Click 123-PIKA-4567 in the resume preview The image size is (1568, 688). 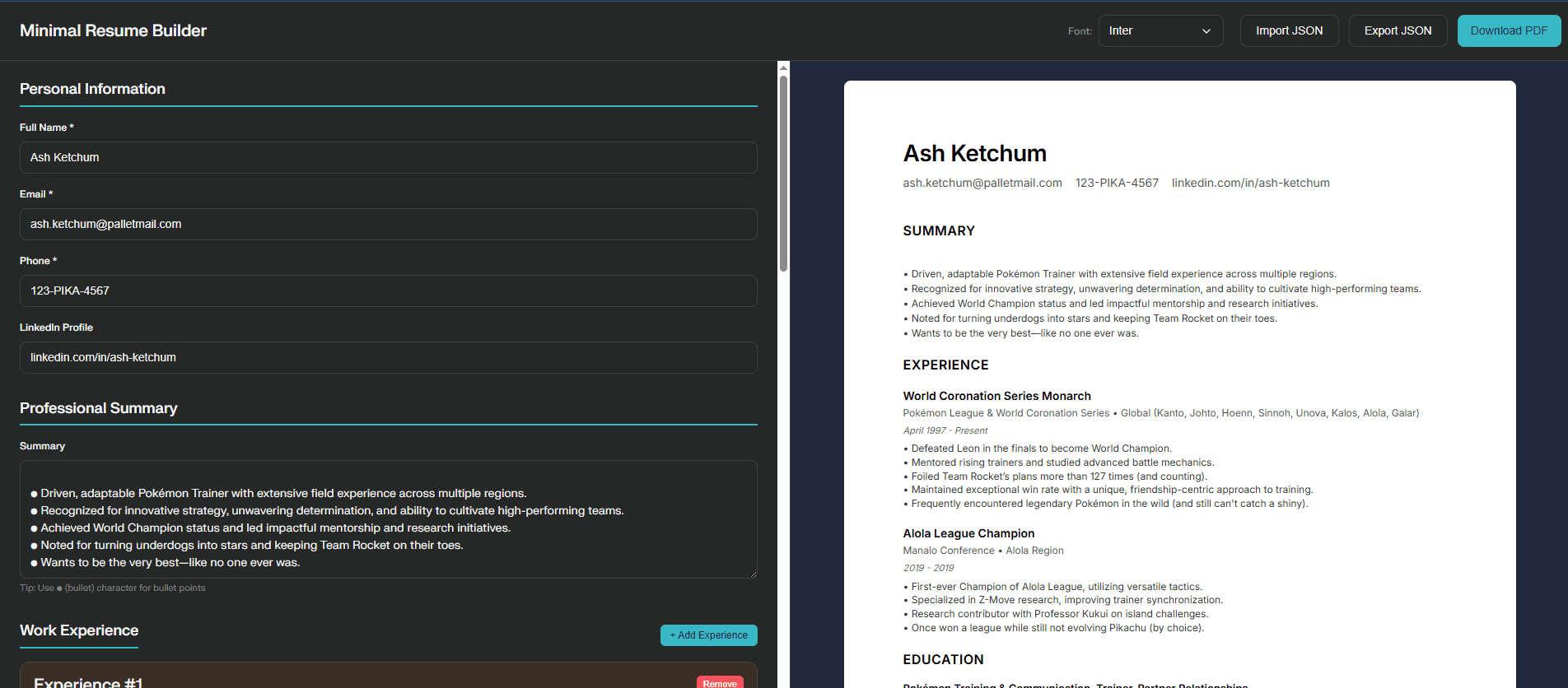tap(1117, 183)
